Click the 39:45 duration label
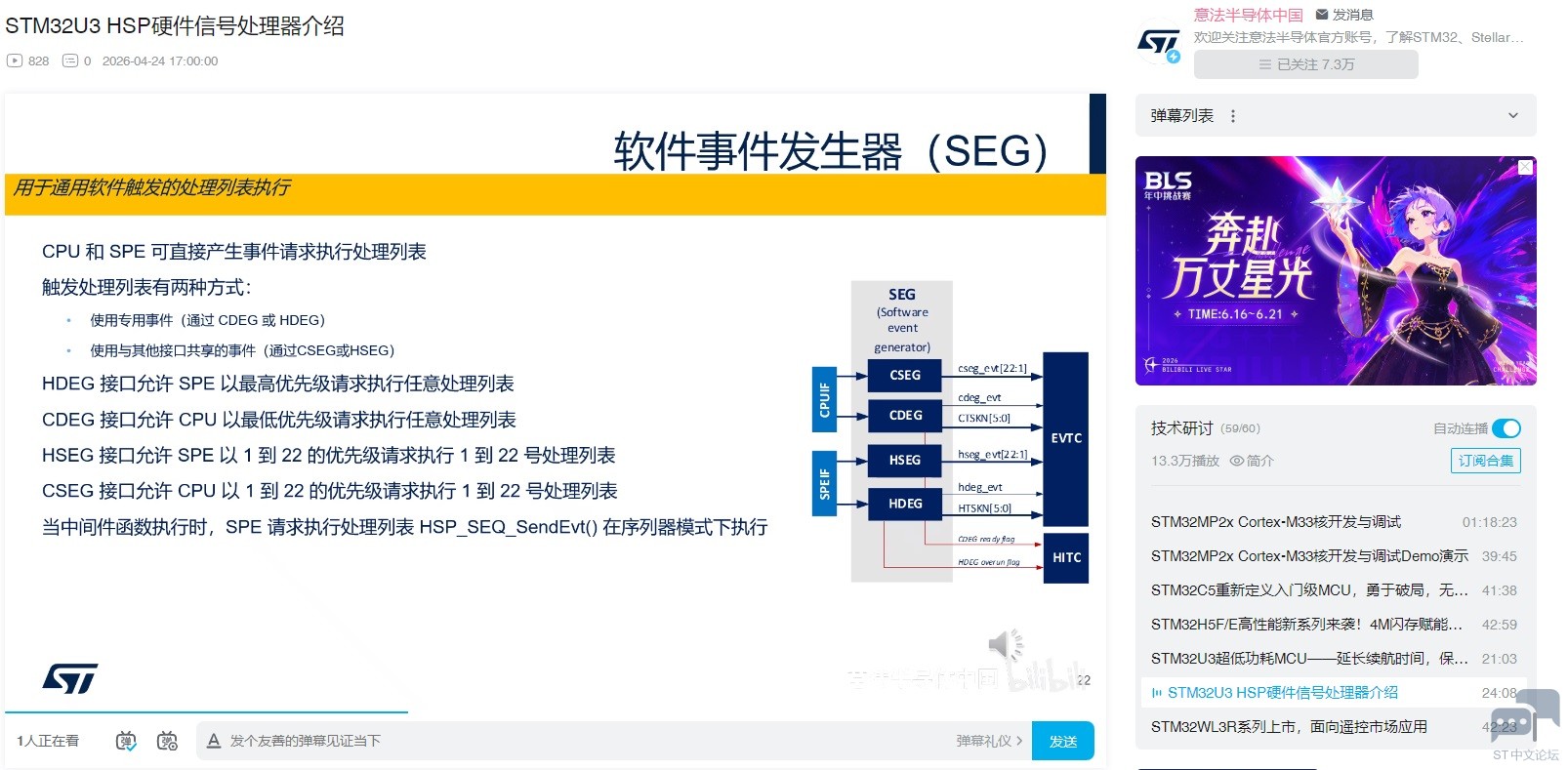 [1500, 556]
